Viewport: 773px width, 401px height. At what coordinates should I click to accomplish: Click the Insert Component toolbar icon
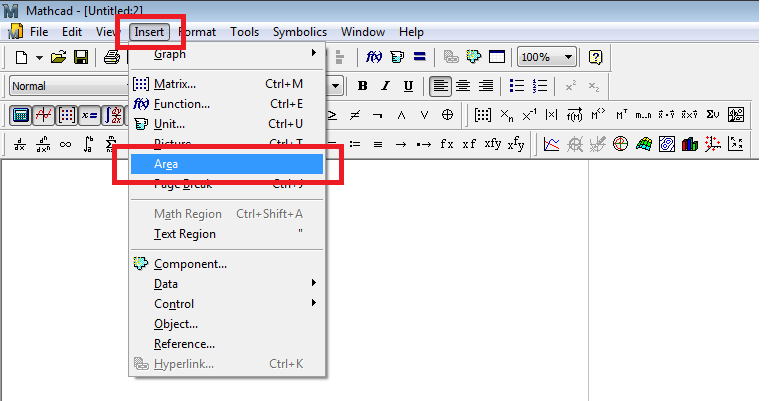tap(473, 57)
